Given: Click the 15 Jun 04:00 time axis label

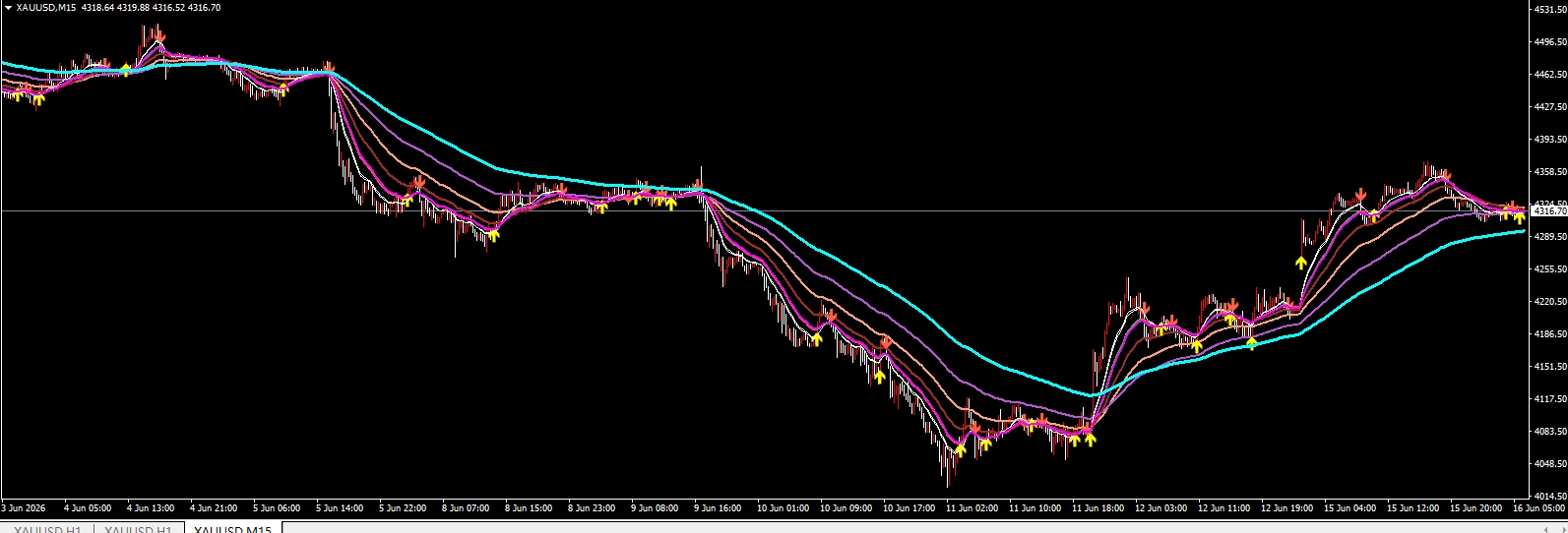Looking at the screenshot, I should pos(1349,508).
